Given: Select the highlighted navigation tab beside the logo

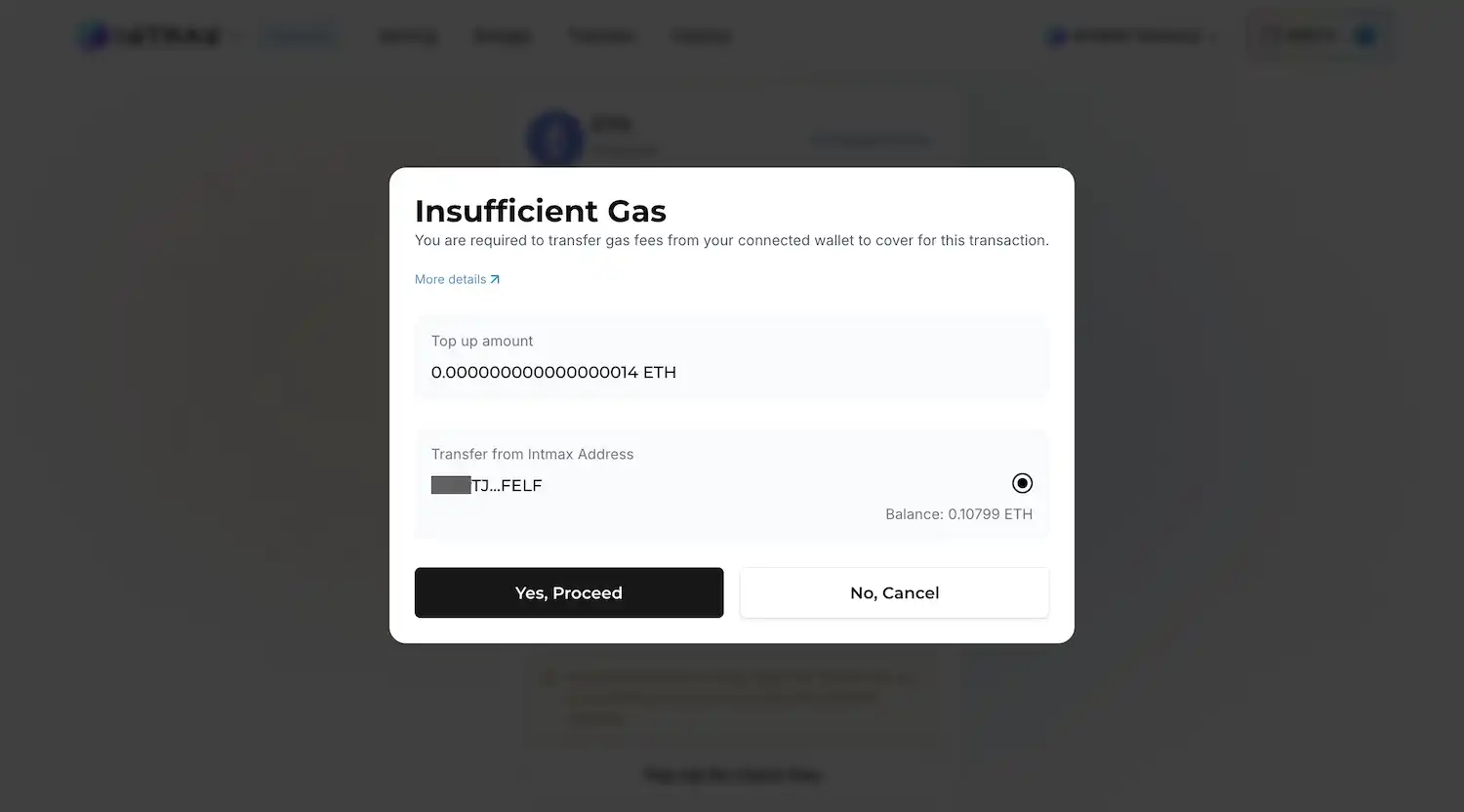Looking at the screenshot, I should coord(300,35).
